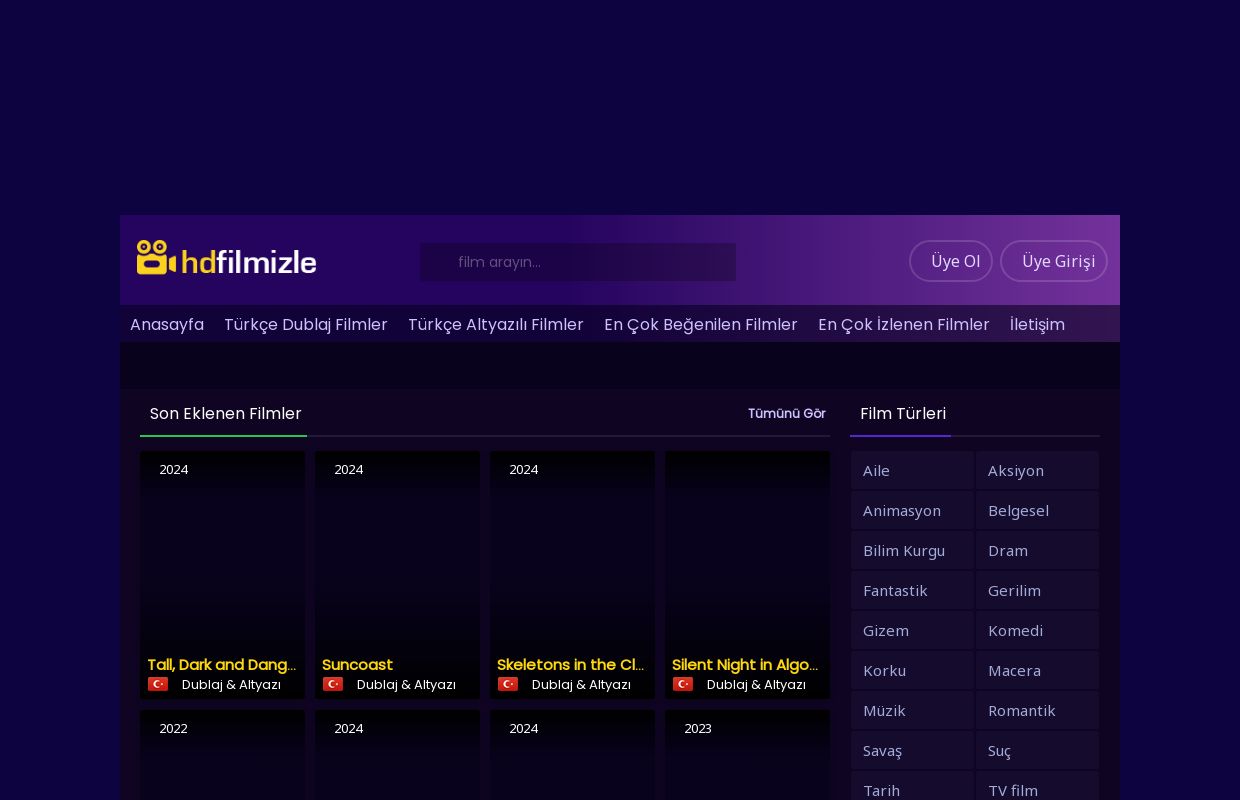
Task: Click the Üye Ol button
Action: click(951, 261)
